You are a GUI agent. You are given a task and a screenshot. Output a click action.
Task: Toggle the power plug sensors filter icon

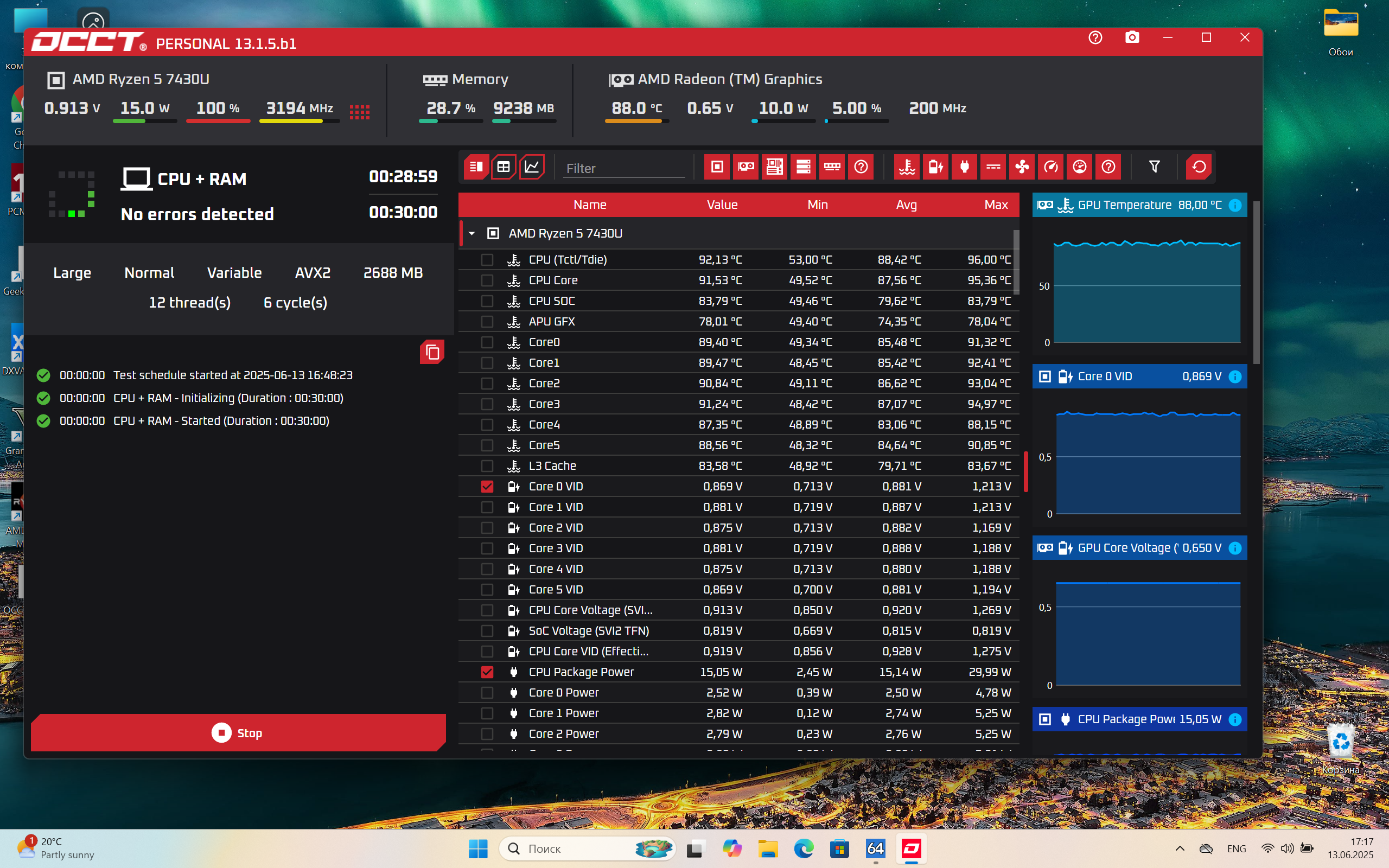(x=964, y=167)
